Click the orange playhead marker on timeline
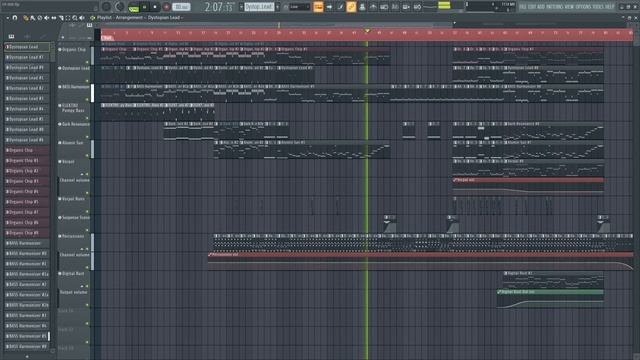The height and width of the screenshot is (360, 640). [x=367, y=31]
